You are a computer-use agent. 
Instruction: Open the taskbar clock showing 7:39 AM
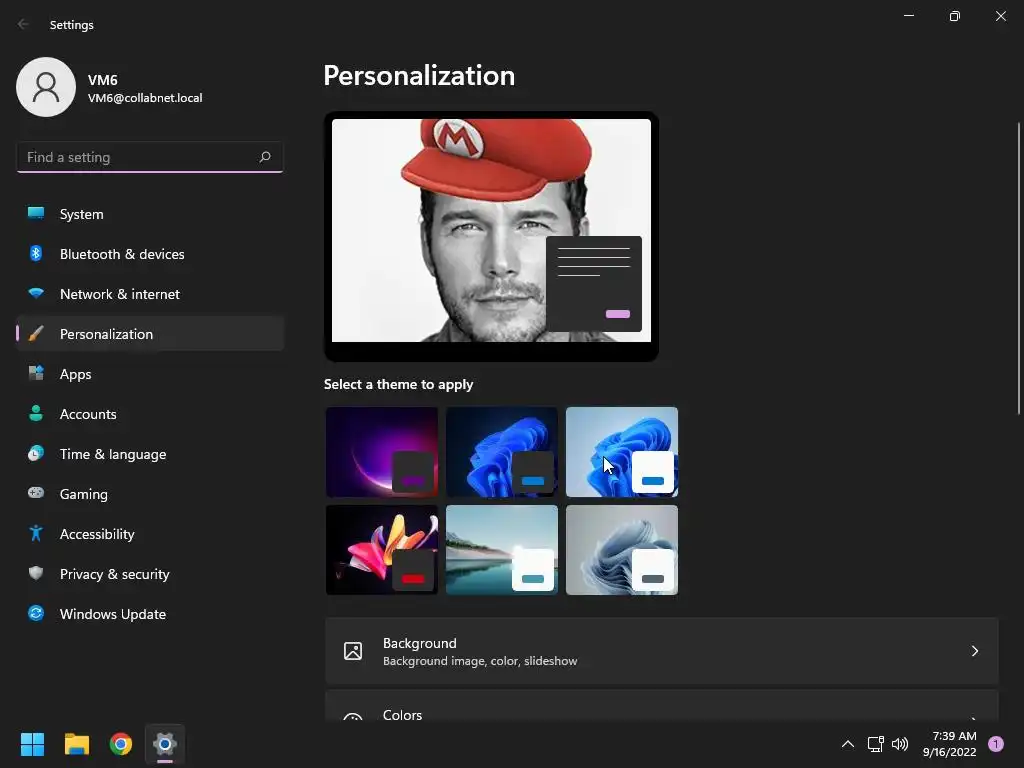tap(950, 744)
